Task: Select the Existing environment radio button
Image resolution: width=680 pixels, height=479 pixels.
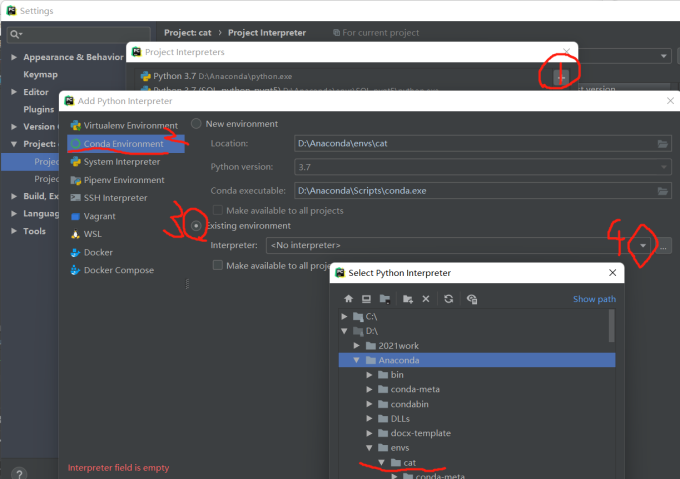Action: pyautogui.click(x=196, y=226)
